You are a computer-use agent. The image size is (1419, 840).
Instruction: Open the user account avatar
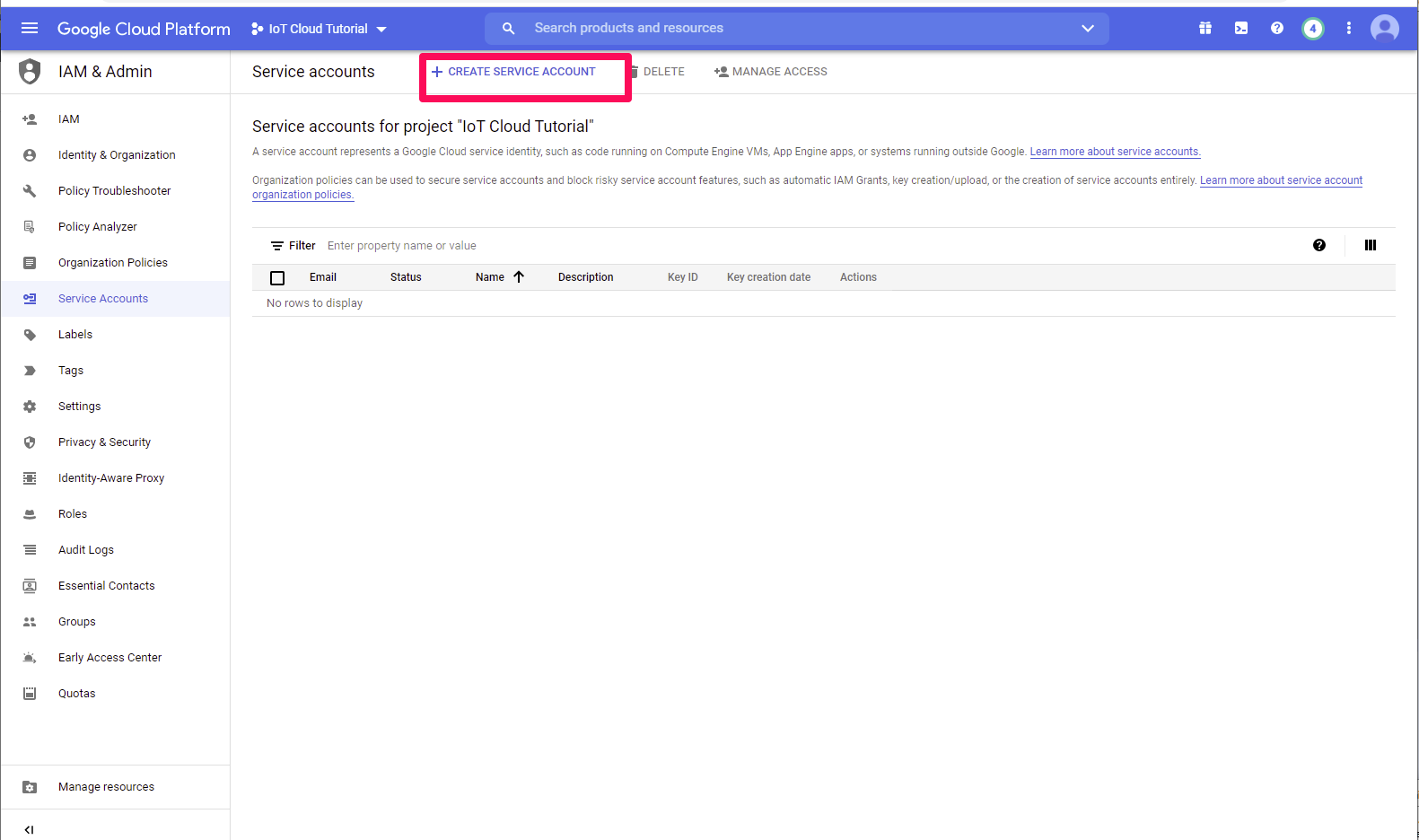(x=1385, y=28)
